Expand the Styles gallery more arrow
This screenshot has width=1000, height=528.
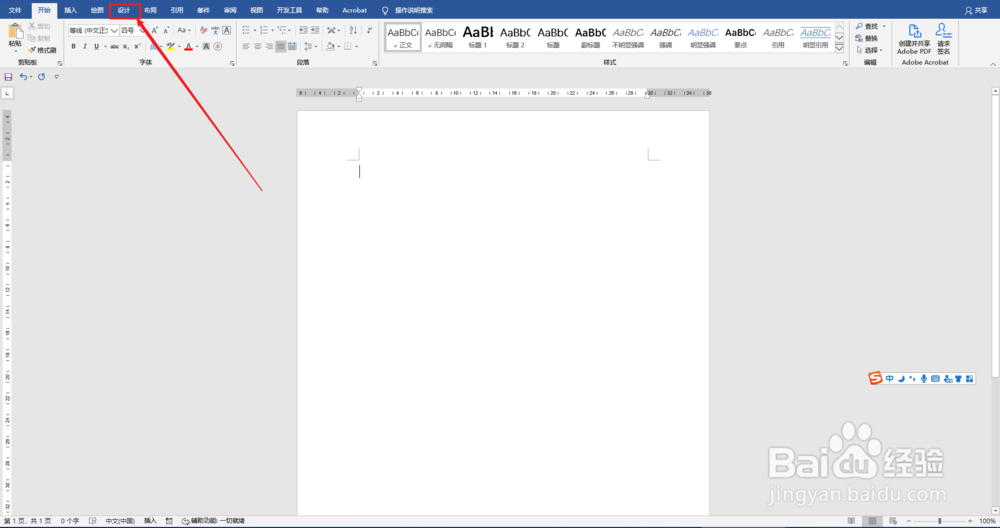839,48
